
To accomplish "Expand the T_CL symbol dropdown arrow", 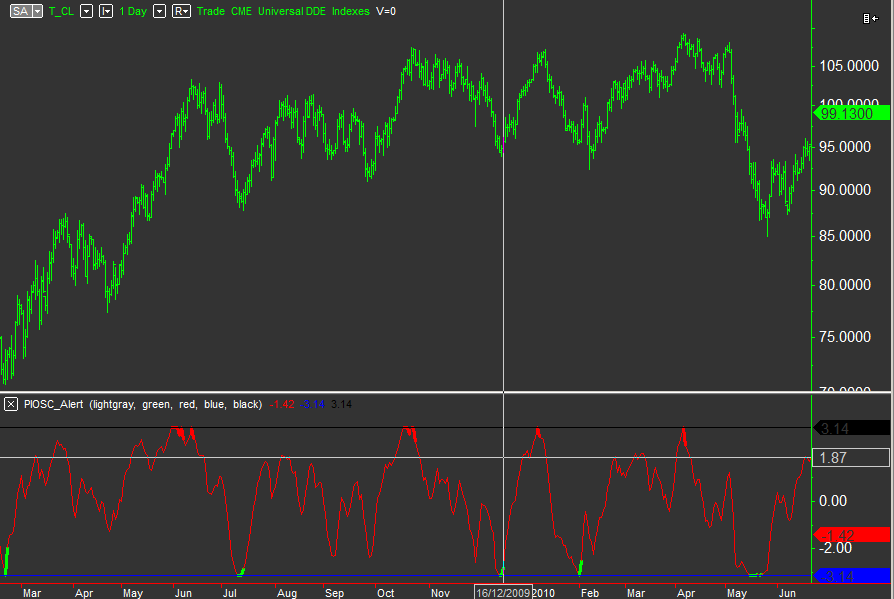I will point(86,11).
